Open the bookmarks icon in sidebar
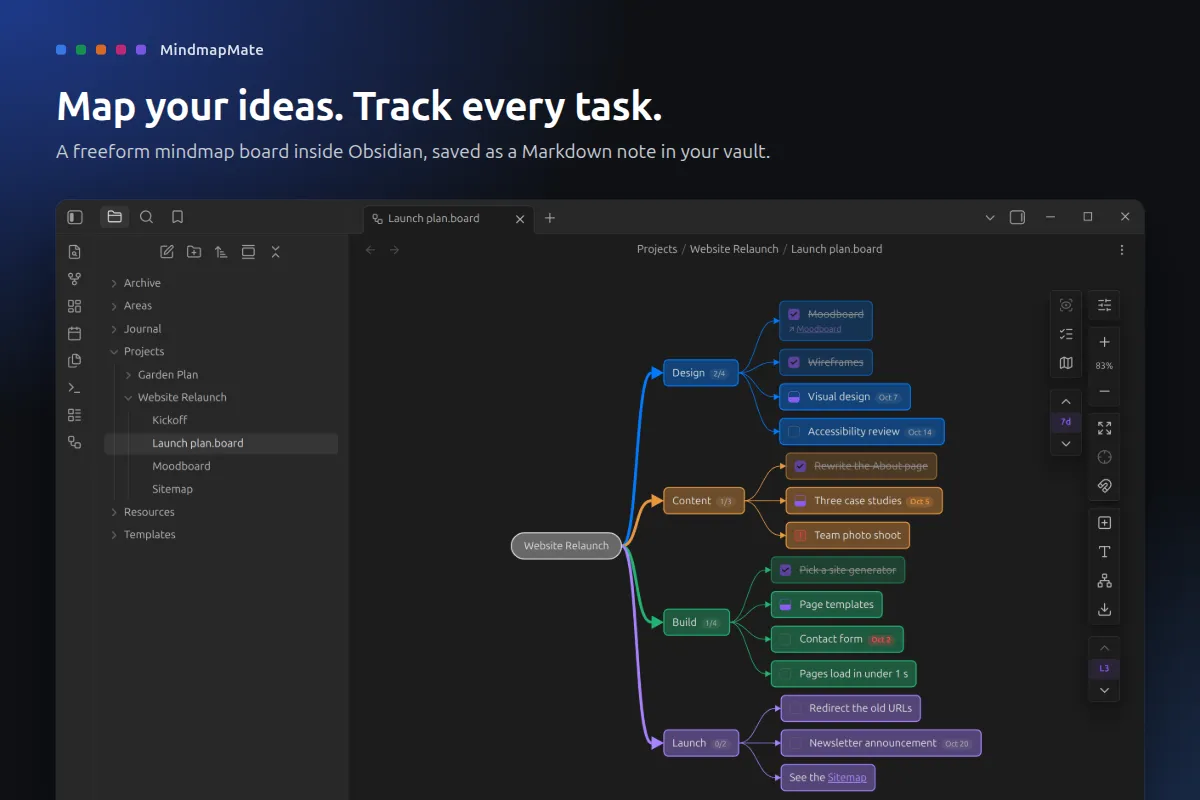1200x800 pixels. click(x=177, y=217)
